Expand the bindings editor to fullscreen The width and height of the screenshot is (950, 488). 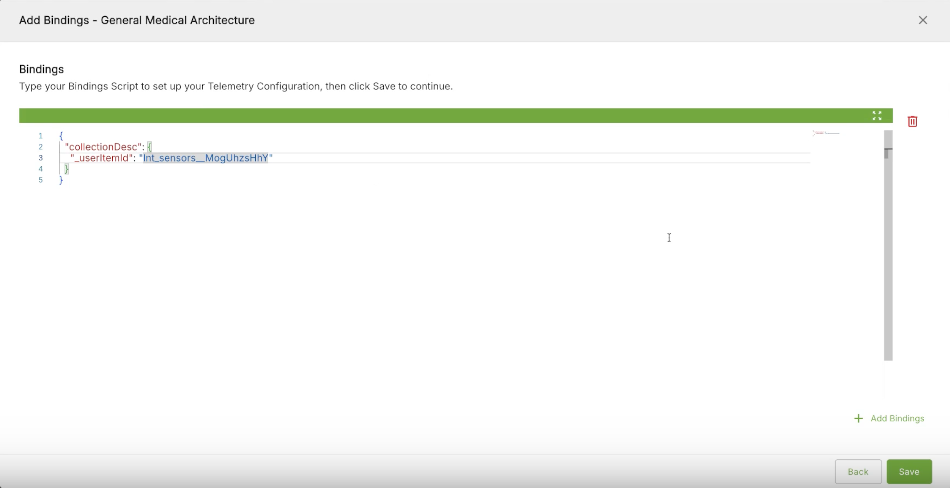click(x=877, y=115)
